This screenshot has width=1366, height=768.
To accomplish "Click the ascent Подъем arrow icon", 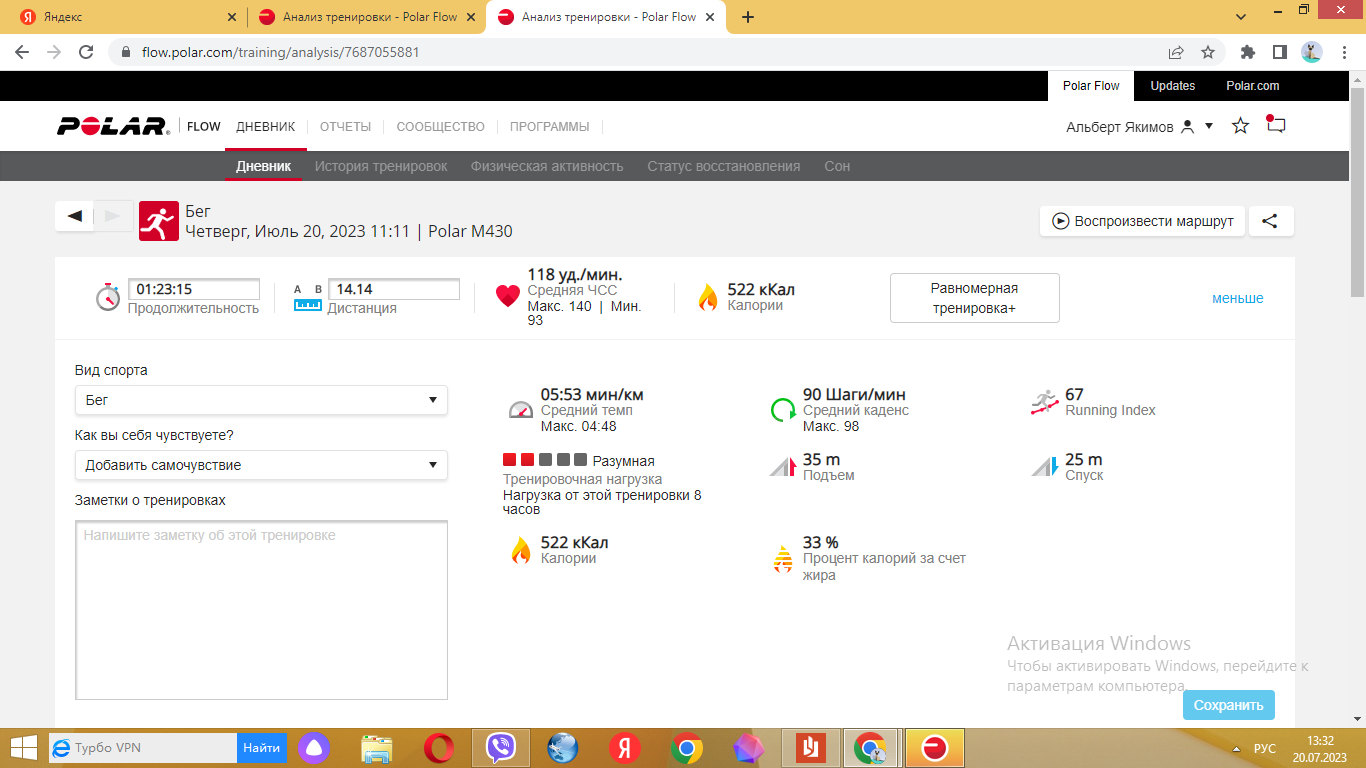I will click(x=782, y=466).
